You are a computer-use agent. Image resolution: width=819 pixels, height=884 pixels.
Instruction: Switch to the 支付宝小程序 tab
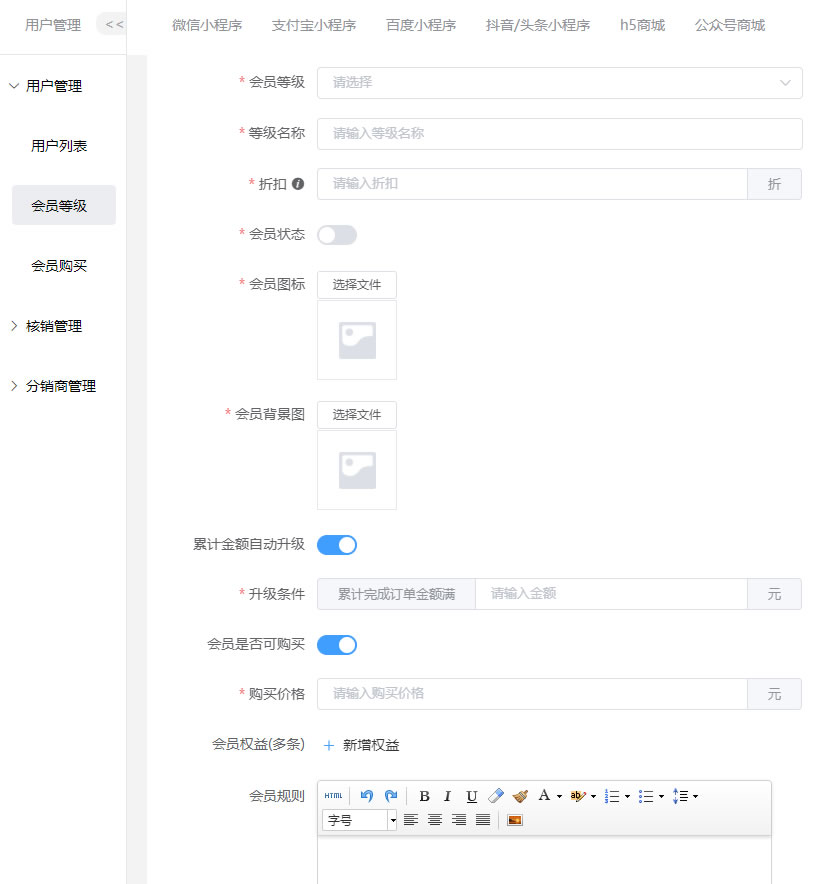314,25
